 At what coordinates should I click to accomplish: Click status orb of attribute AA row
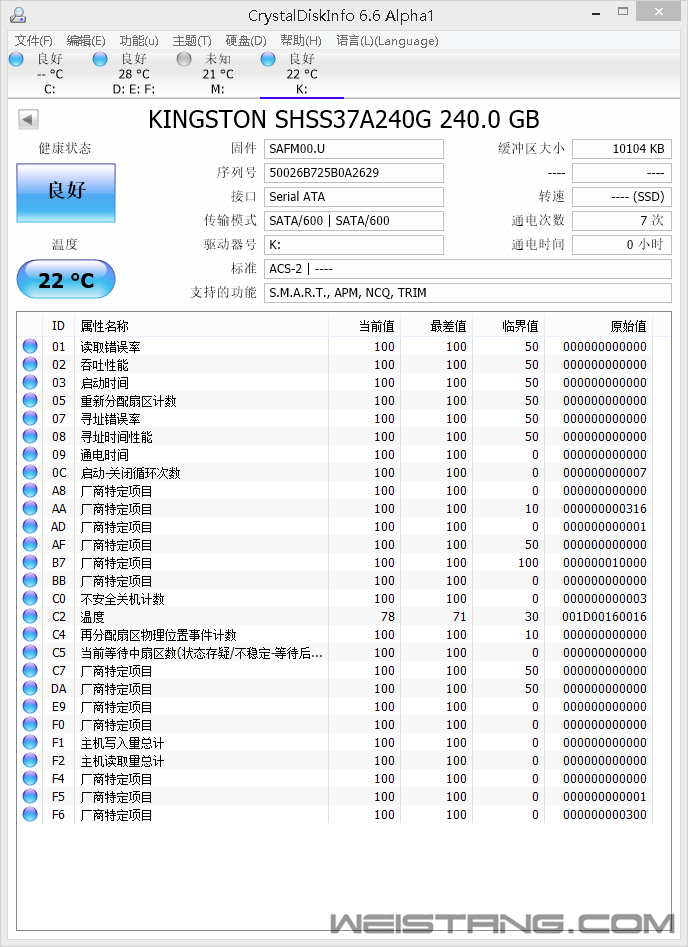click(30, 508)
